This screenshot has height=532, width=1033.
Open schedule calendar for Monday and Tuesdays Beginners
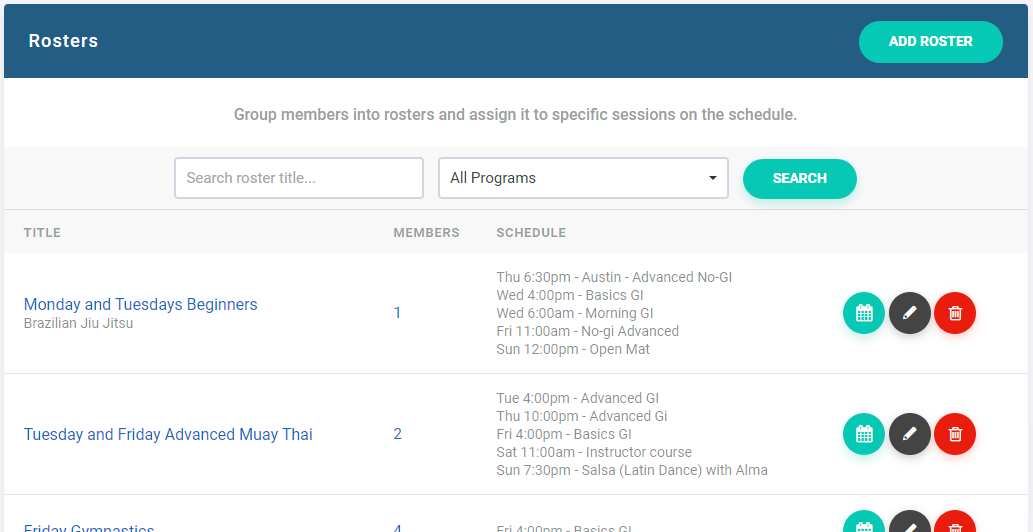pos(864,313)
